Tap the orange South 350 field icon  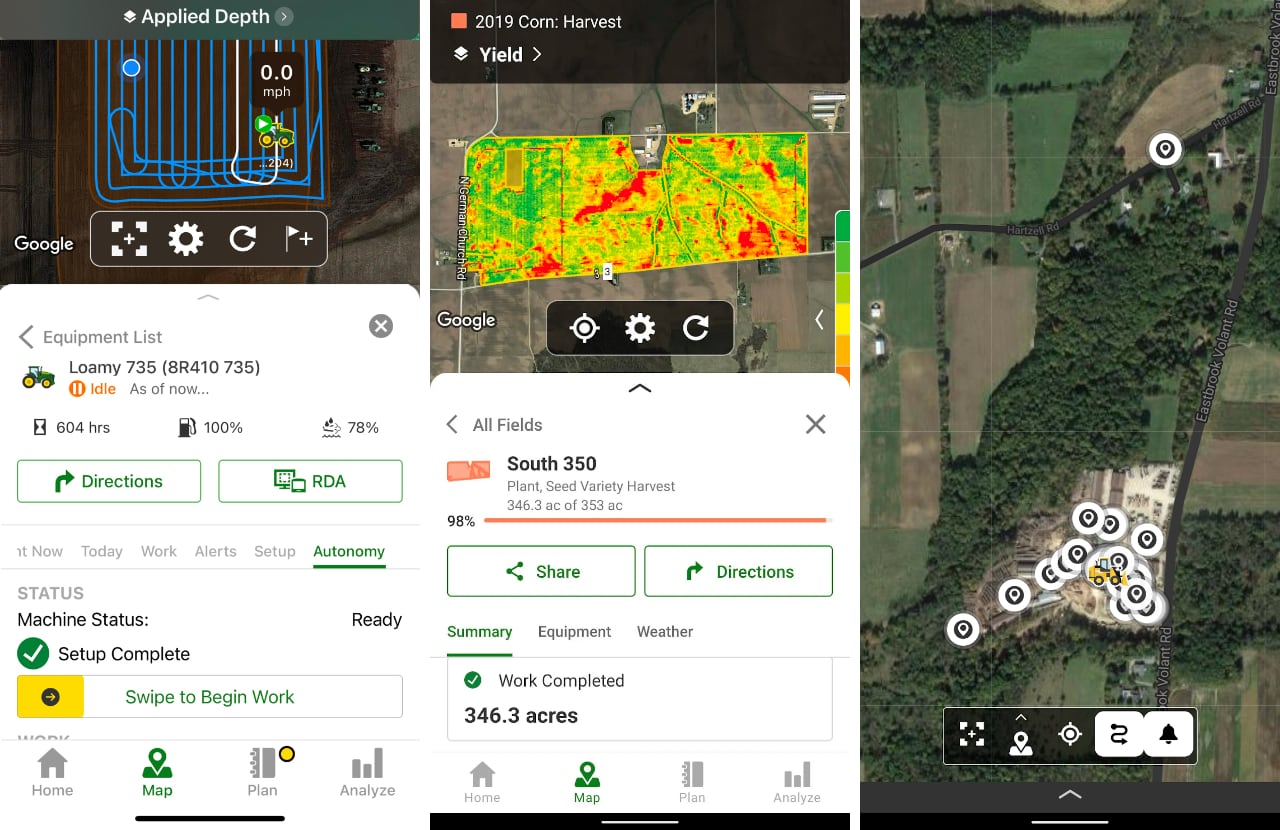pos(468,470)
